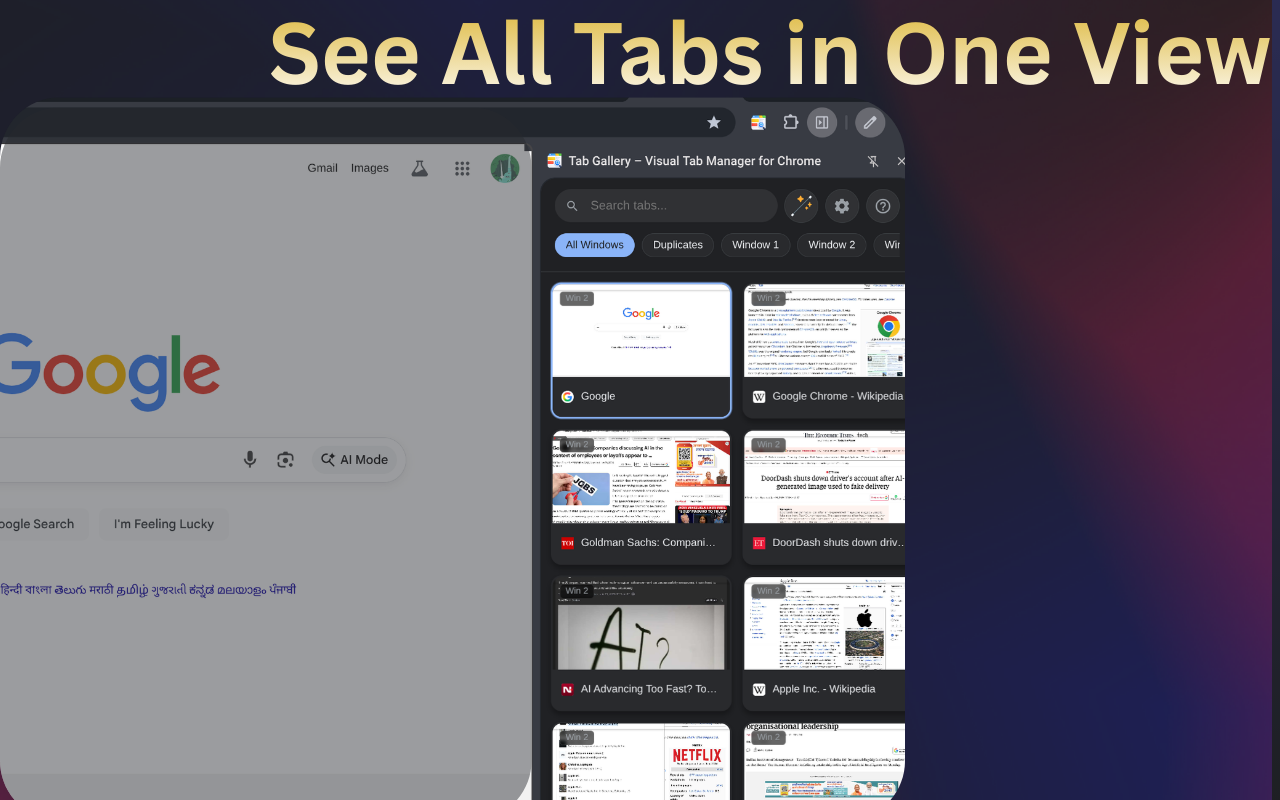Click the voice search microphone icon
The width and height of the screenshot is (1280, 800).
click(x=250, y=459)
